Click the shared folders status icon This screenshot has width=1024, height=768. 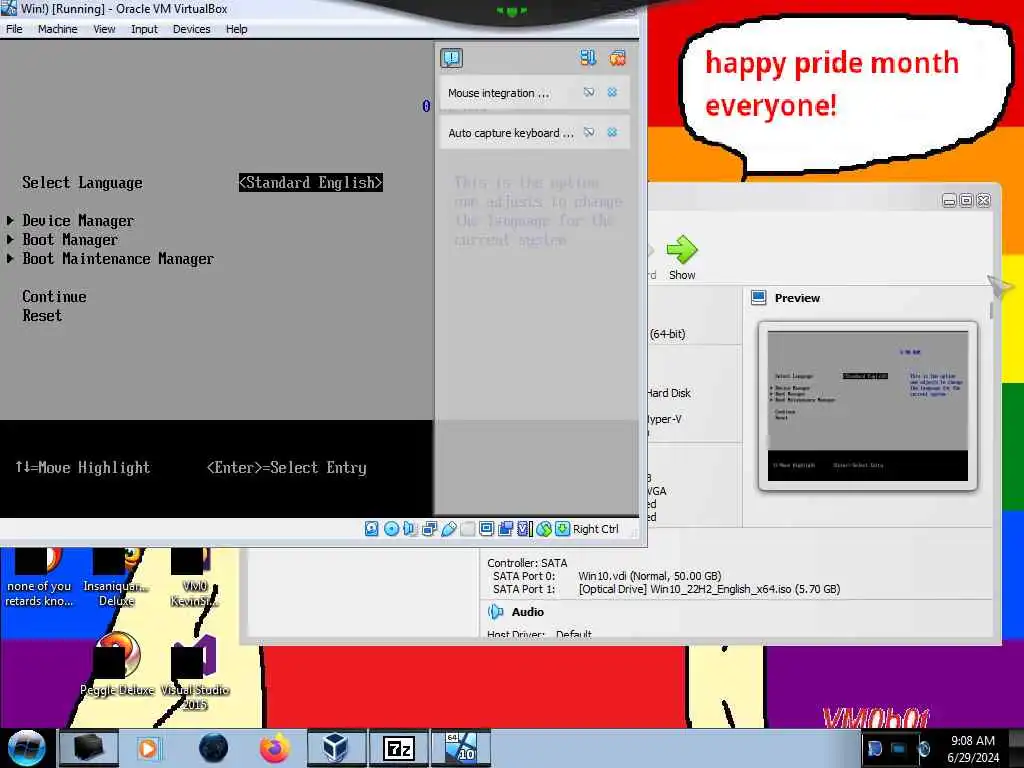[467, 529]
